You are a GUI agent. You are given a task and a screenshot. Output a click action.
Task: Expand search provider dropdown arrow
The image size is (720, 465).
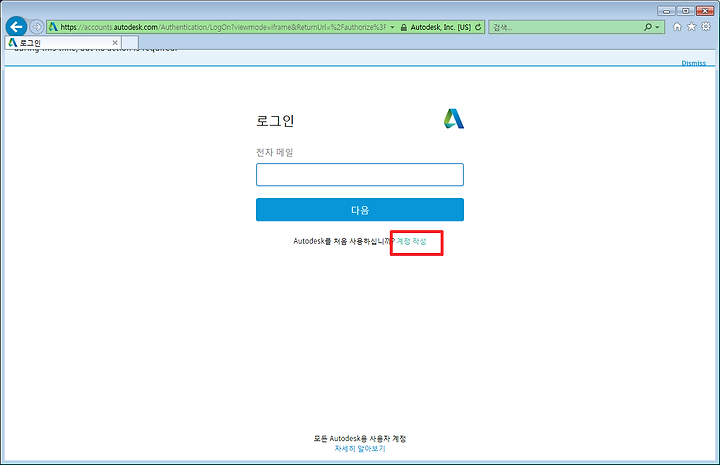657,27
